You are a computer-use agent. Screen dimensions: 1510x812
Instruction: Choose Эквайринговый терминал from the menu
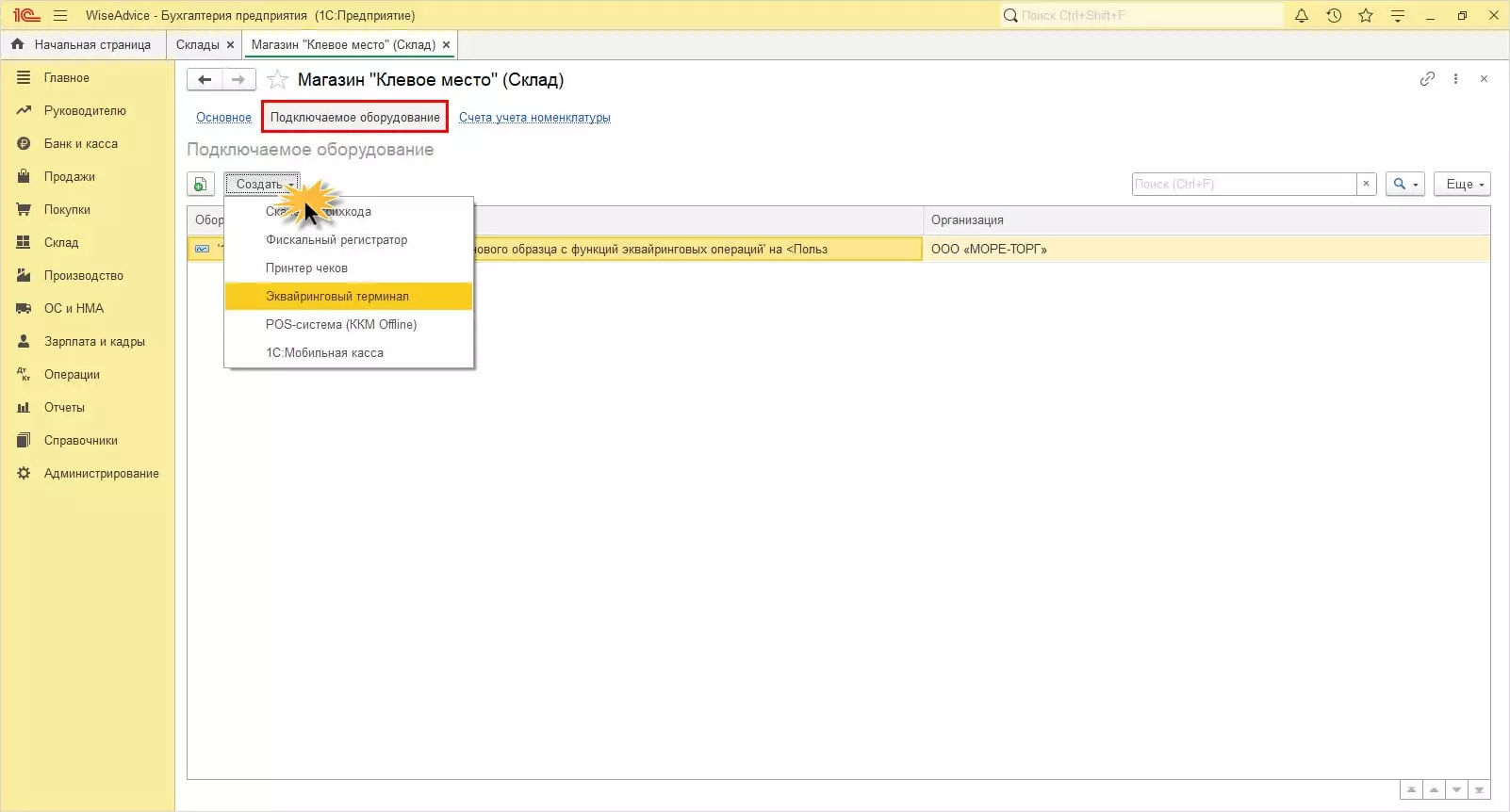349,297
